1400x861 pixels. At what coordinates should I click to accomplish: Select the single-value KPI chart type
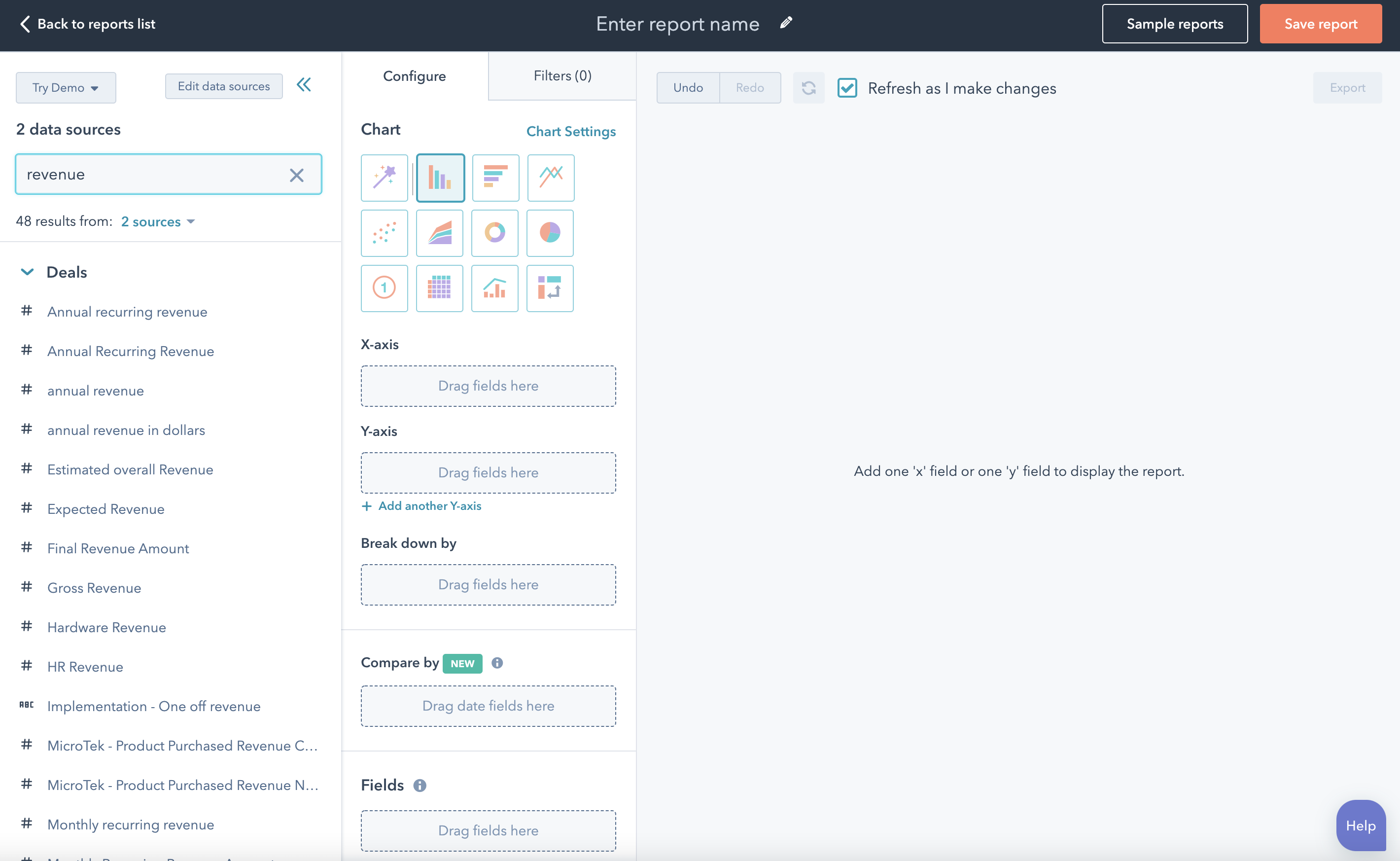pos(384,288)
